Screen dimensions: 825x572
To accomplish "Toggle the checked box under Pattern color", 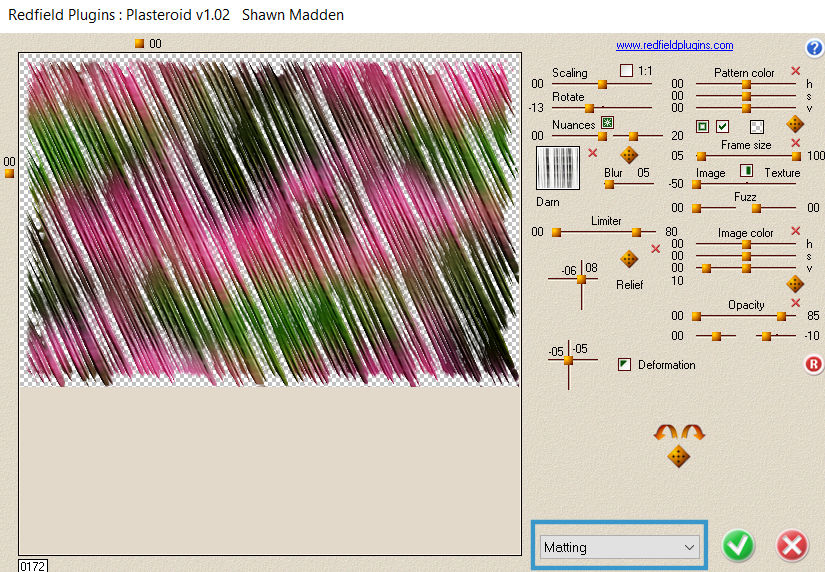I will click(x=722, y=126).
